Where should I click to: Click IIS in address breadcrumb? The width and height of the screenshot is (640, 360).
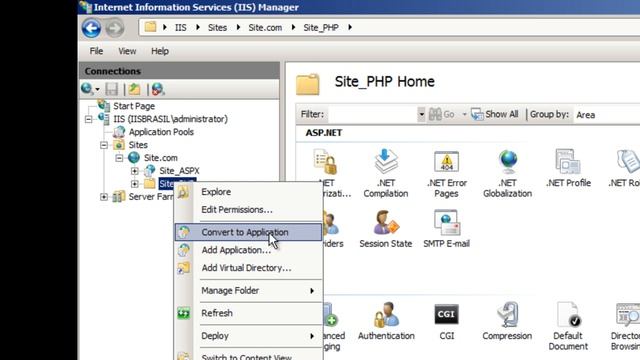coord(180,27)
